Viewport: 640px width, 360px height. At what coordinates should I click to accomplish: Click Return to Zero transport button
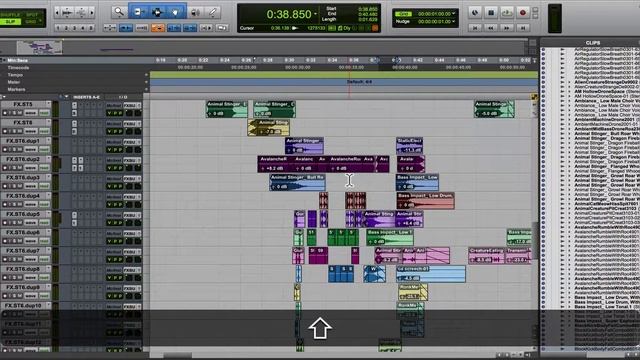(x=475, y=28)
